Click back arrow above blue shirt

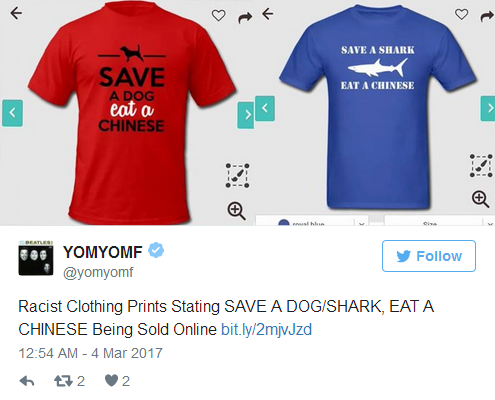click(267, 14)
